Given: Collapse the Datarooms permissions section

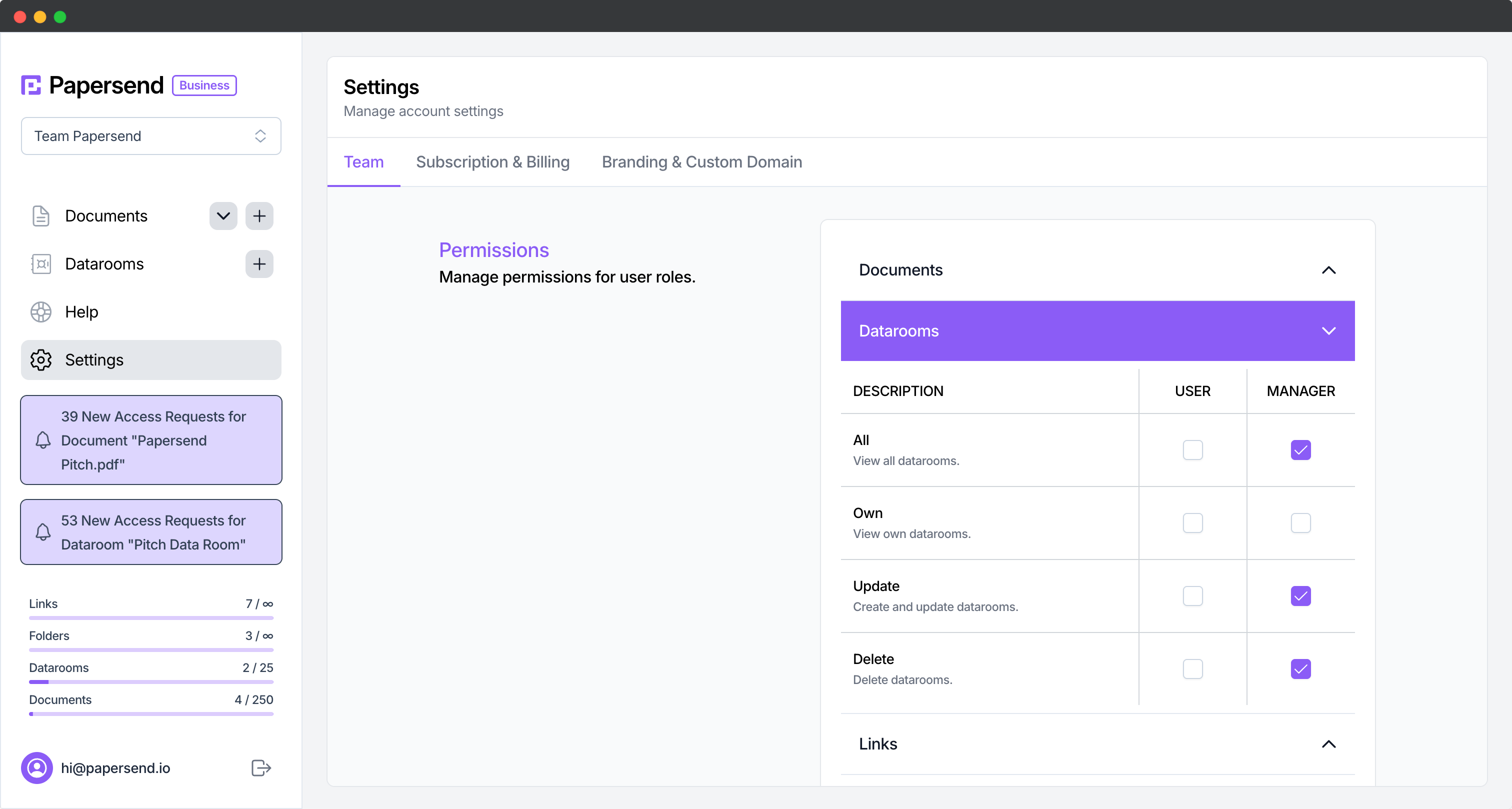Looking at the screenshot, I should (x=1329, y=330).
